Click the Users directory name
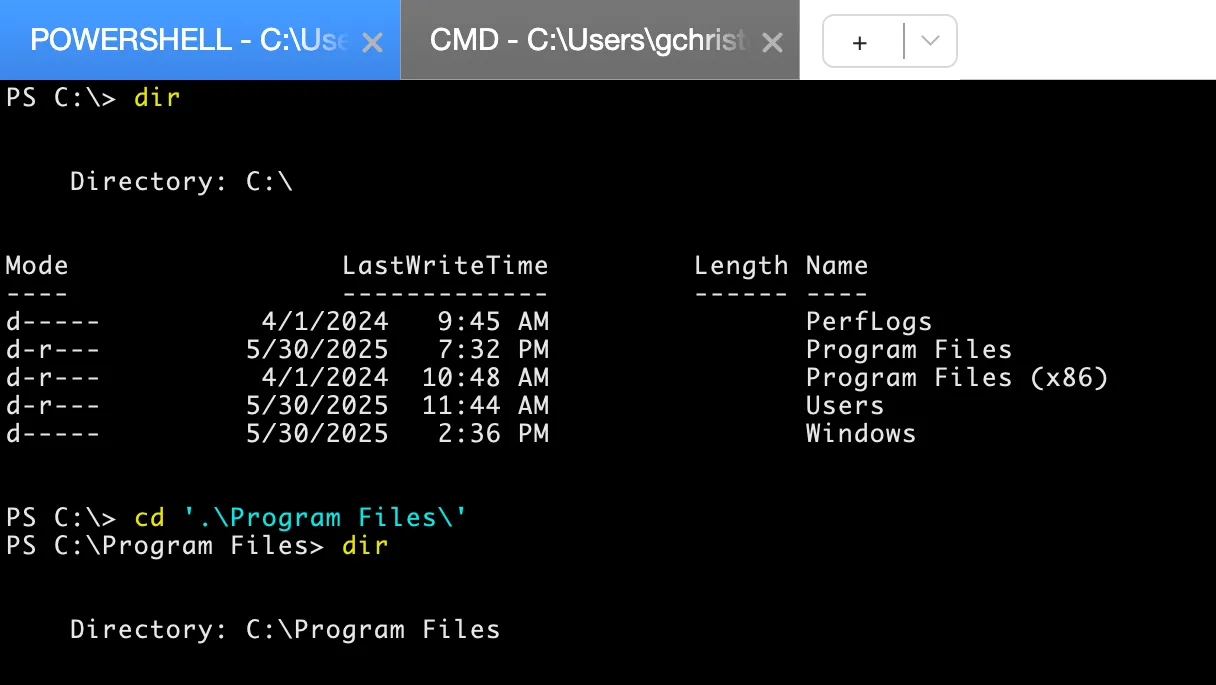The image size is (1216, 685). tap(843, 405)
